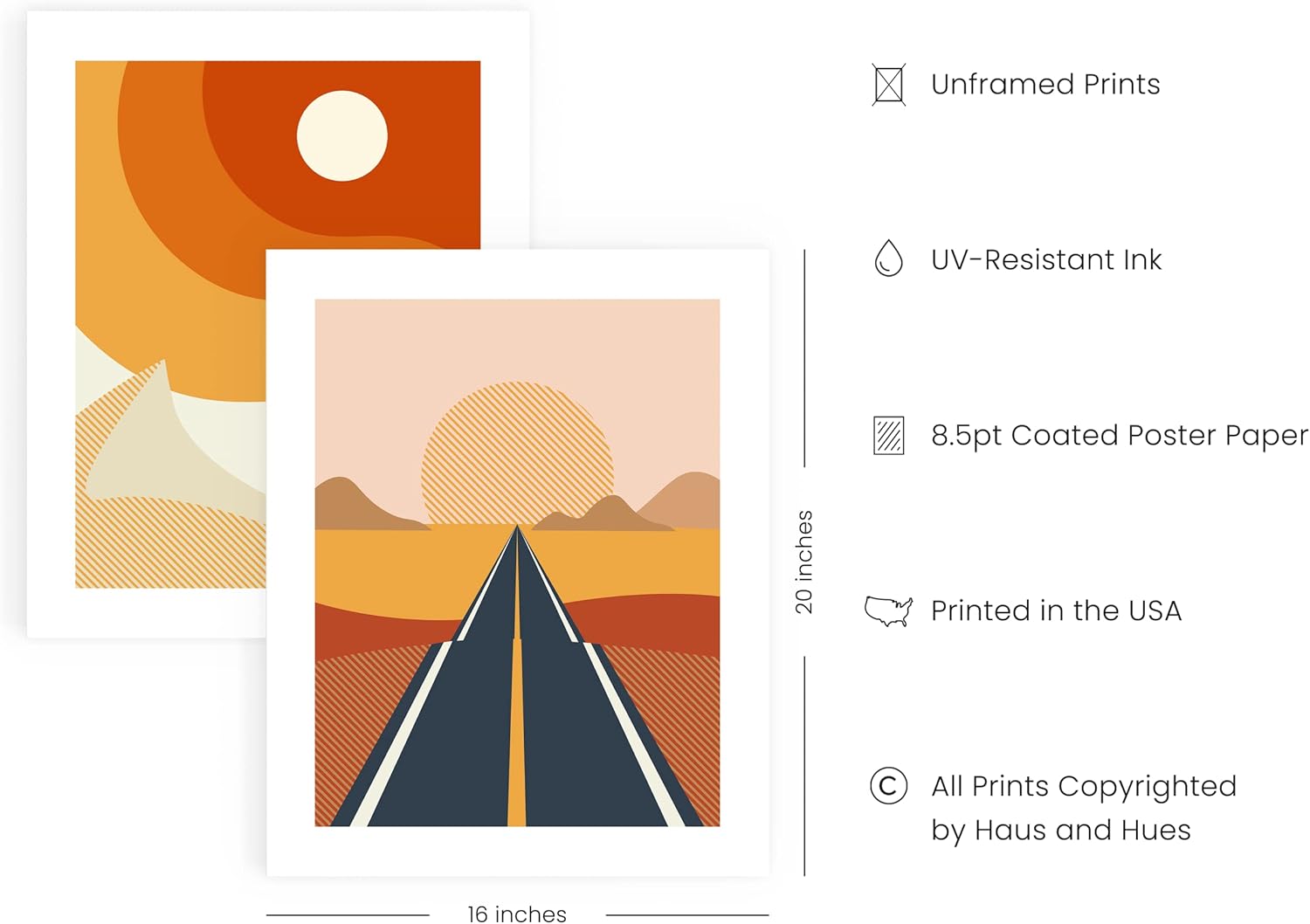Click the copyright symbol icon
Viewport: 1310px width, 924px height.
coord(888,785)
